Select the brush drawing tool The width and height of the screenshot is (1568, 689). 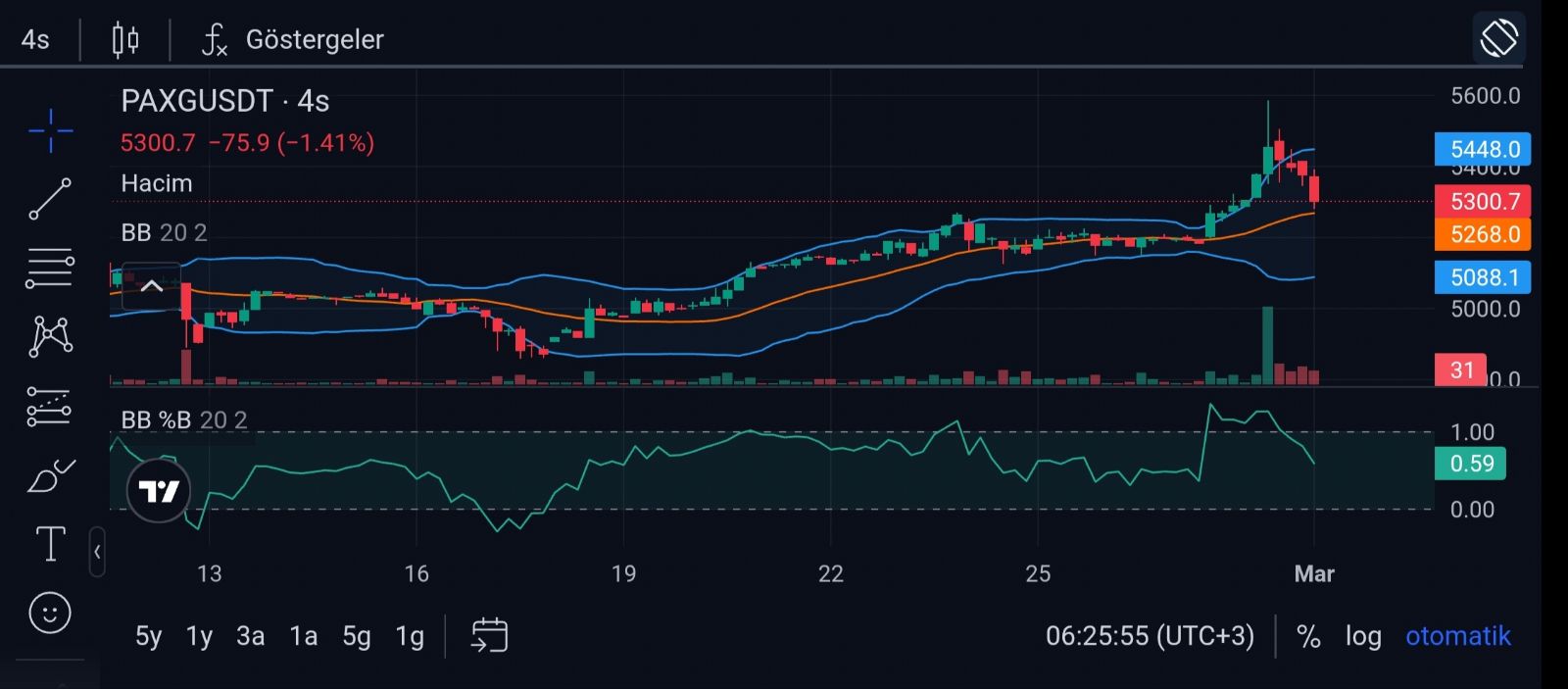click(x=50, y=476)
